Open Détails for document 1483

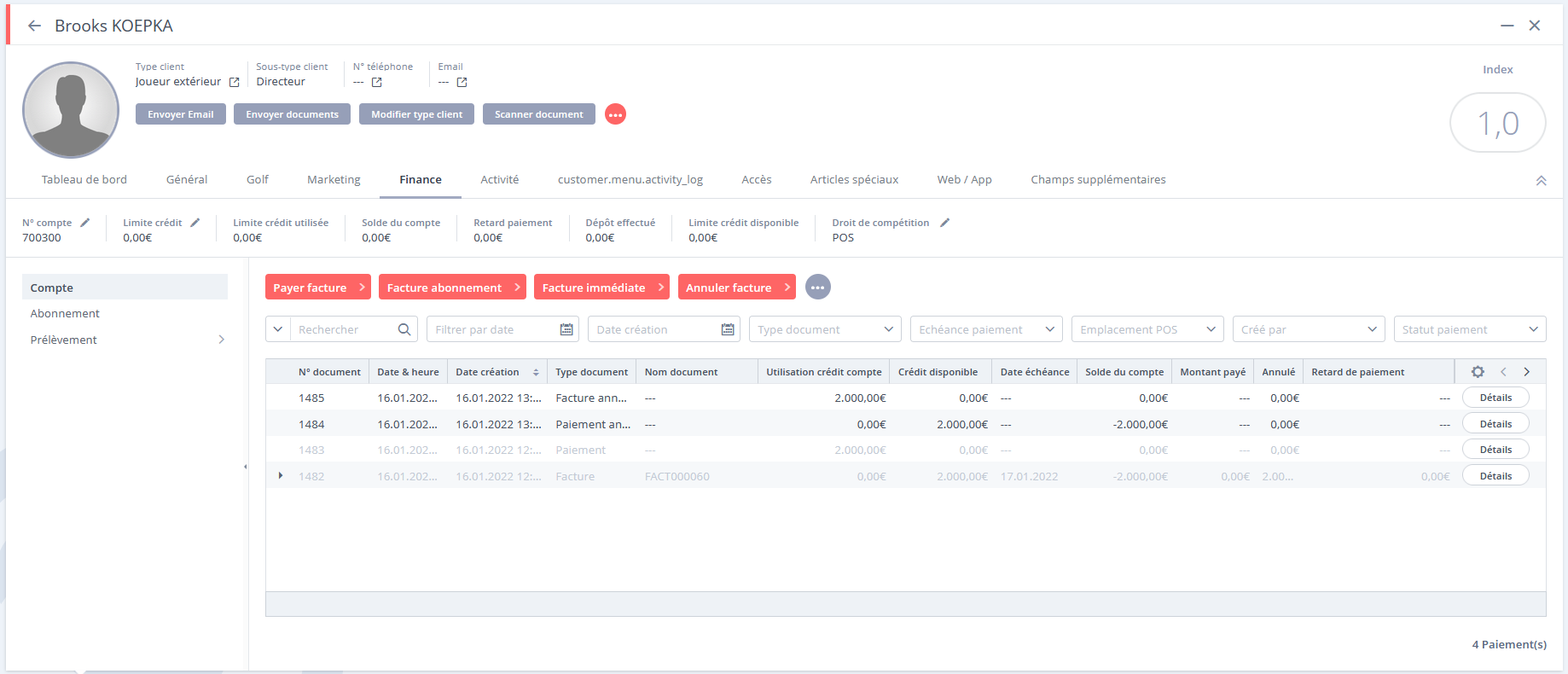point(1495,450)
